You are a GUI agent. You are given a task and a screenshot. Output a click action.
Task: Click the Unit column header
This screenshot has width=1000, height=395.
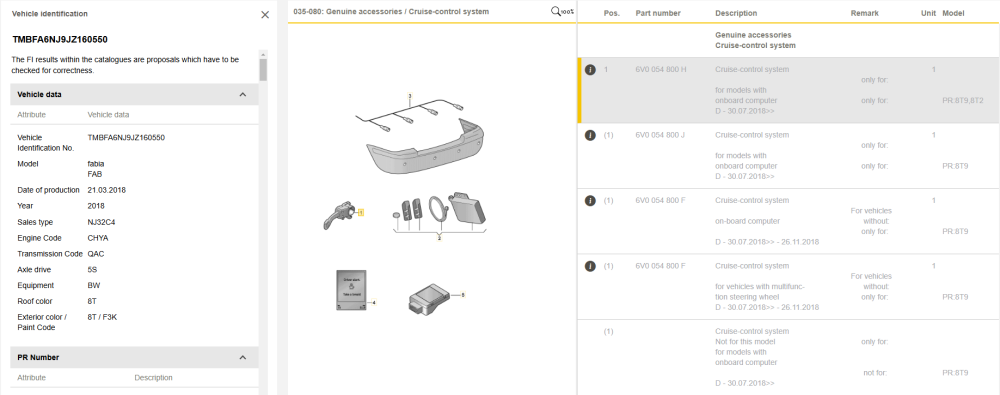[x=929, y=13]
